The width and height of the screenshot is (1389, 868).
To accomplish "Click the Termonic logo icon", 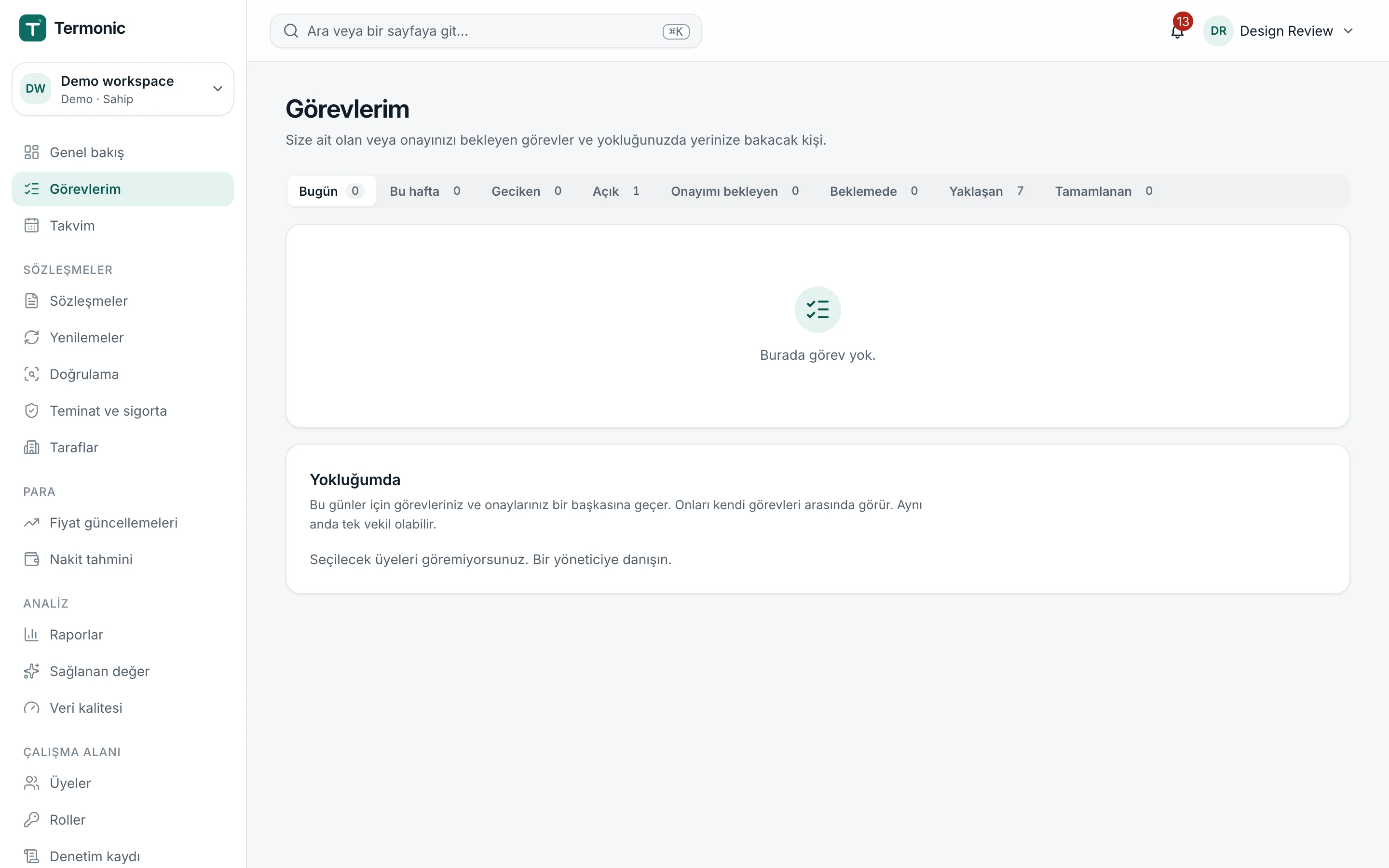I will point(33,28).
